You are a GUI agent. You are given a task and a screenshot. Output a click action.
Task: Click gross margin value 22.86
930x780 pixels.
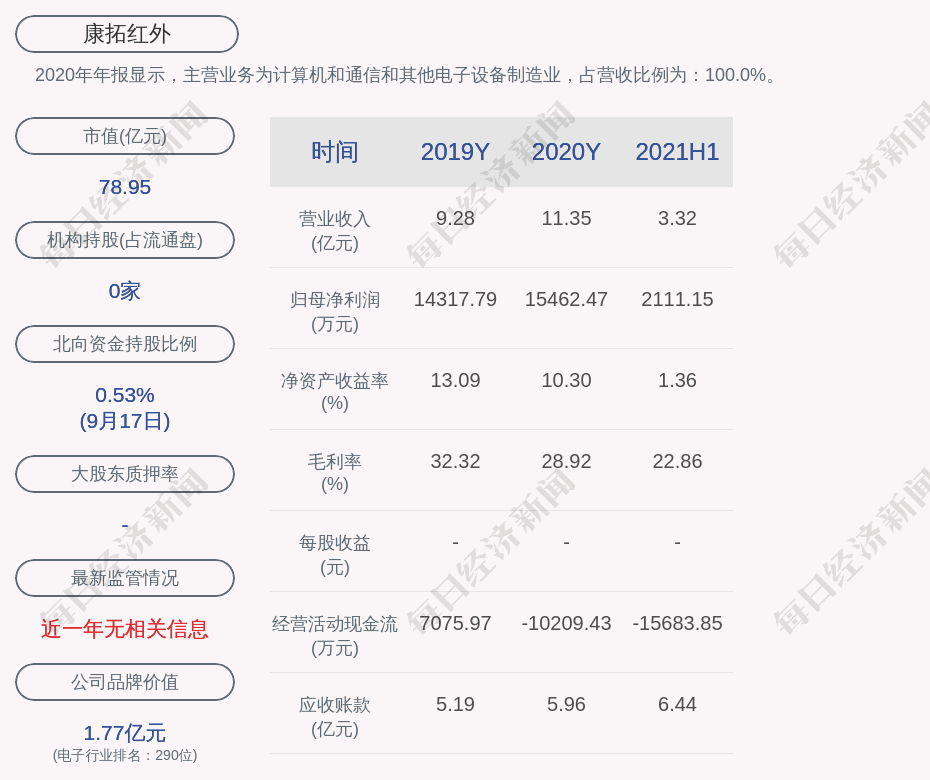tap(677, 461)
